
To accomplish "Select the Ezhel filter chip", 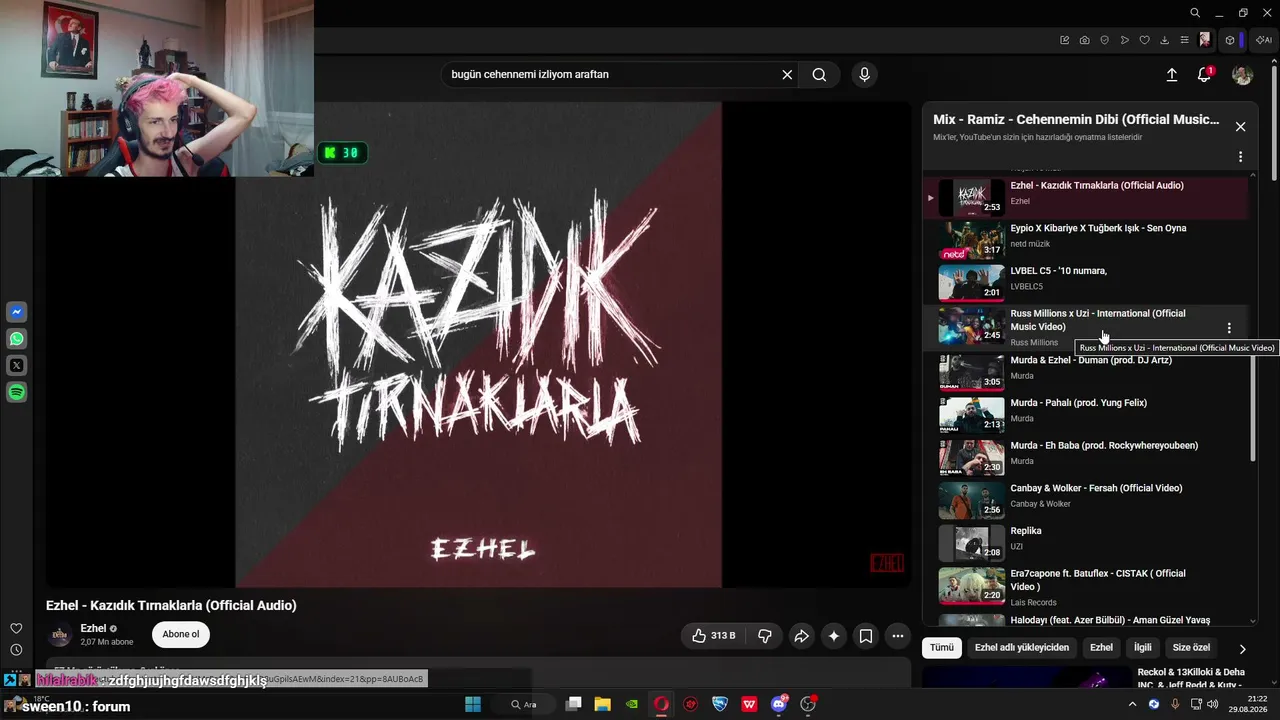I will point(1101,648).
